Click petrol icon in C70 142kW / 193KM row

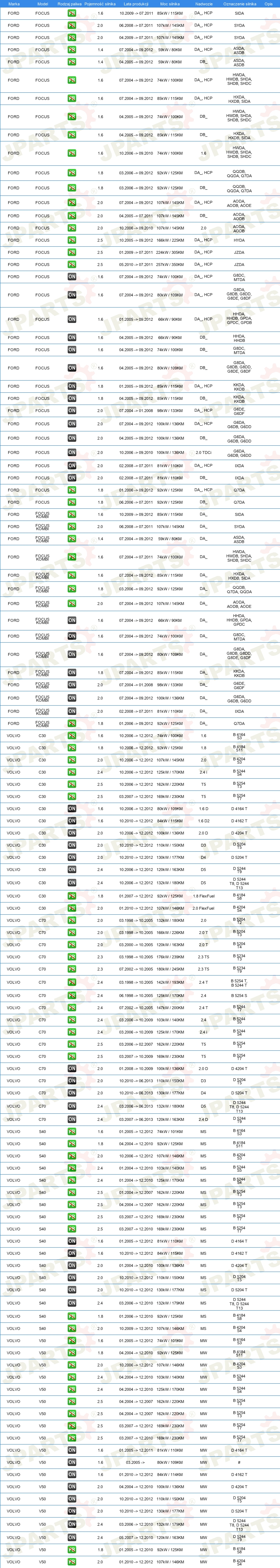pyautogui.click(x=72, y=982)
